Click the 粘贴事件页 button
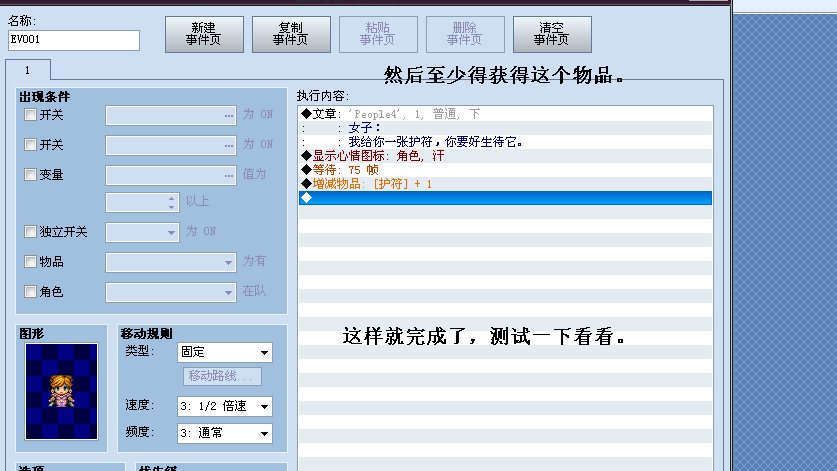Image resolution: width=837 pixels, height=471 pixels. (x=378, y=34)
